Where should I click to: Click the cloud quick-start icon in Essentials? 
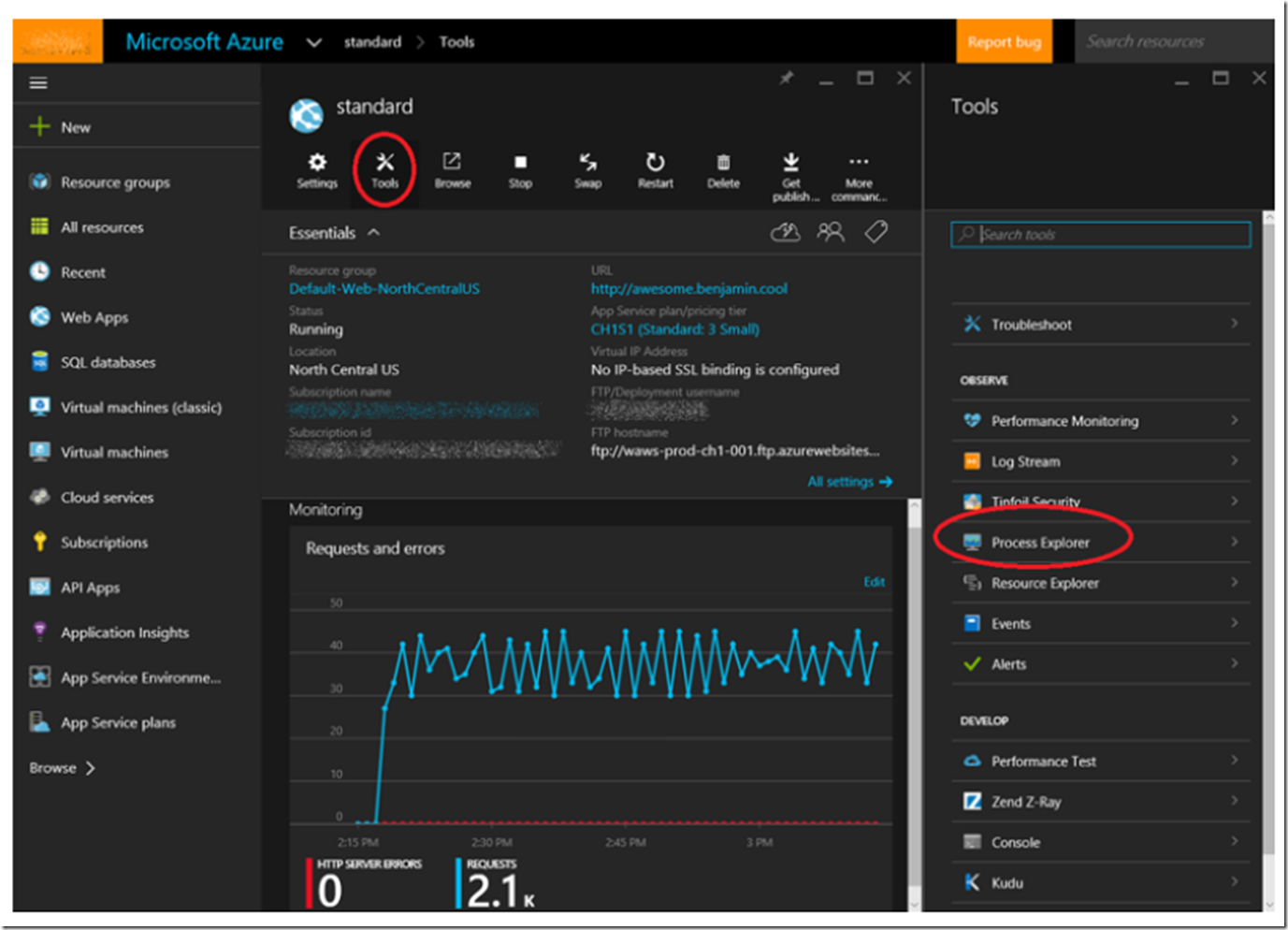click(x=785, y=232)
